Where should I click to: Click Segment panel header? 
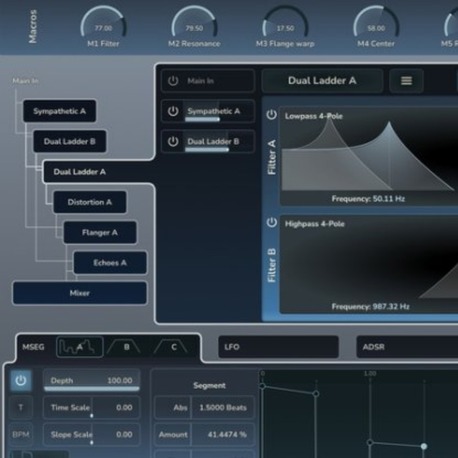tap(209, 385)
